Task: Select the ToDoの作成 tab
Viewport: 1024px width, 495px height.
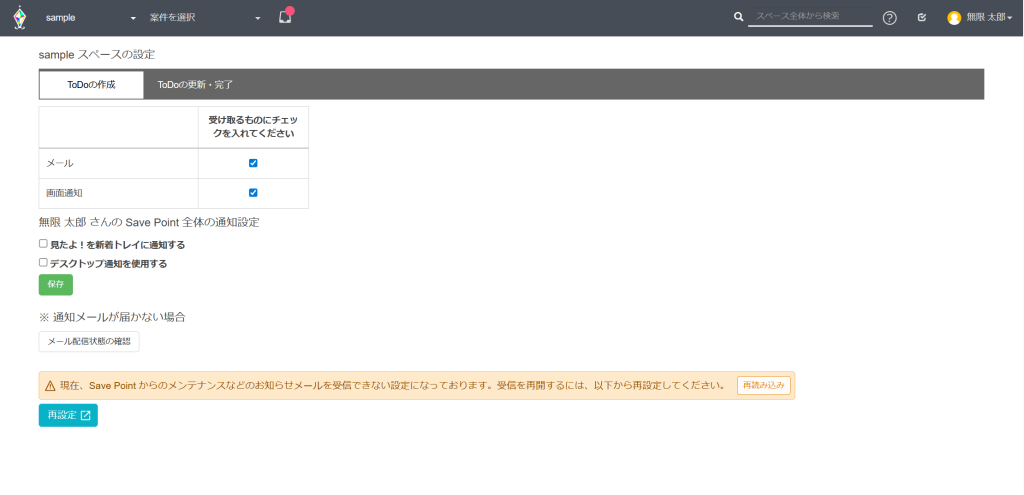Action: (x=91, y=85)
